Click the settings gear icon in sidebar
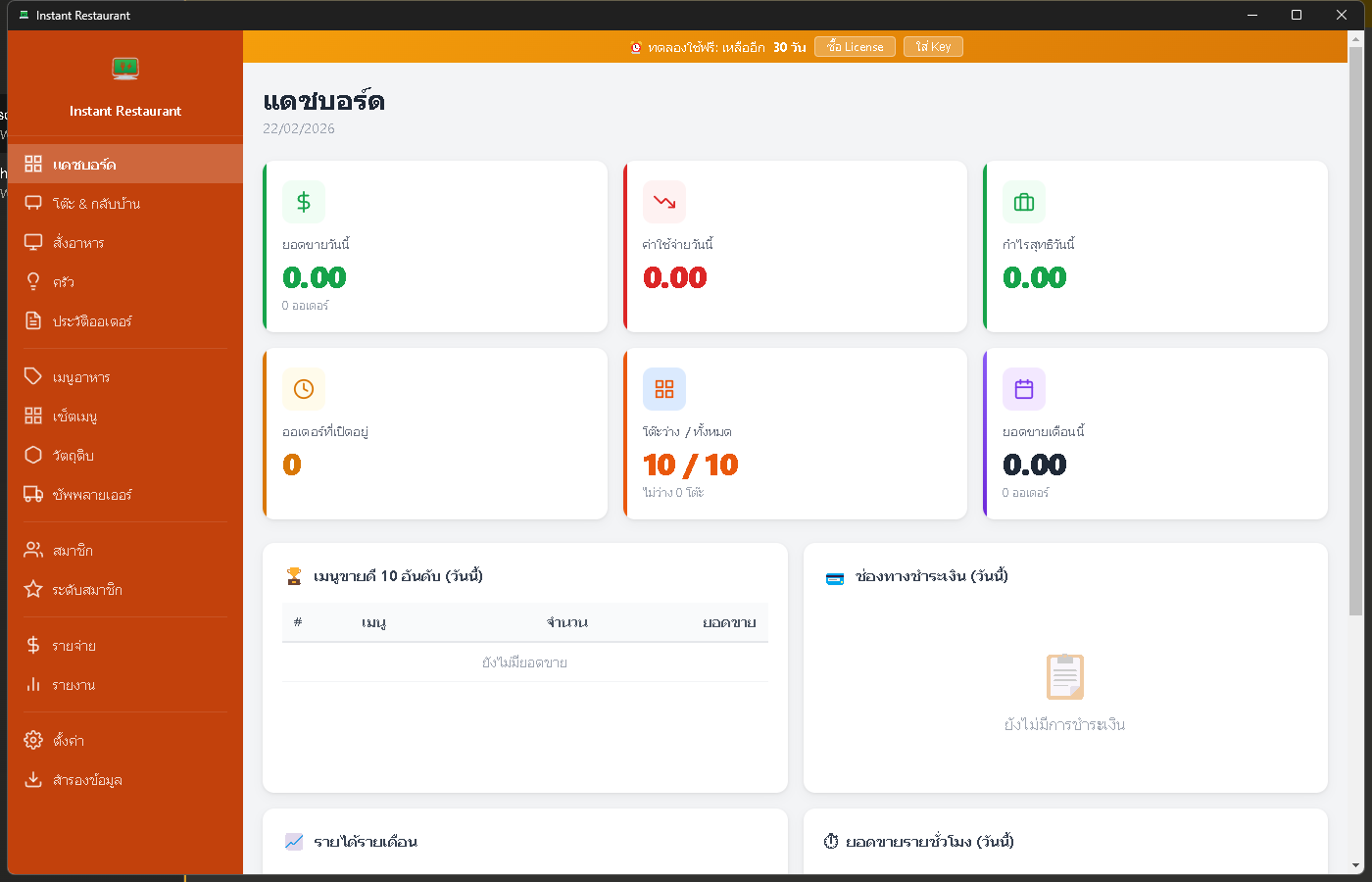Viewport: 1372px width, 882px height. (33, 741)
